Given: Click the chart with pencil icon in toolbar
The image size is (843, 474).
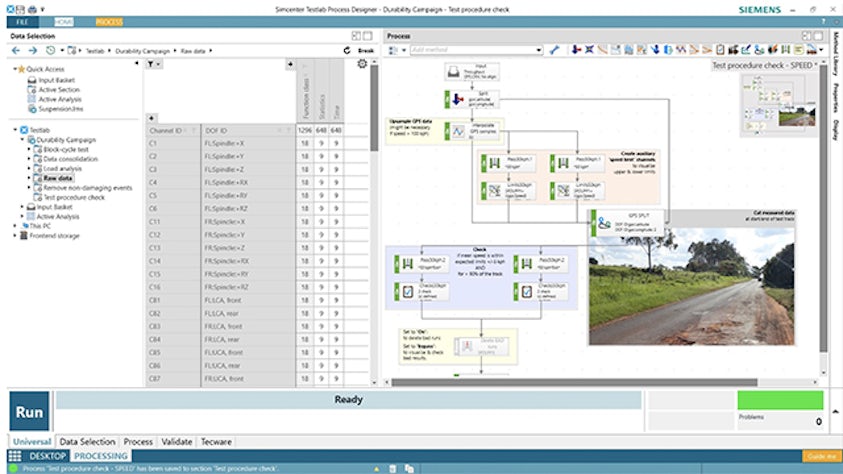Looking at the screenshot, I should coord(746,50).
